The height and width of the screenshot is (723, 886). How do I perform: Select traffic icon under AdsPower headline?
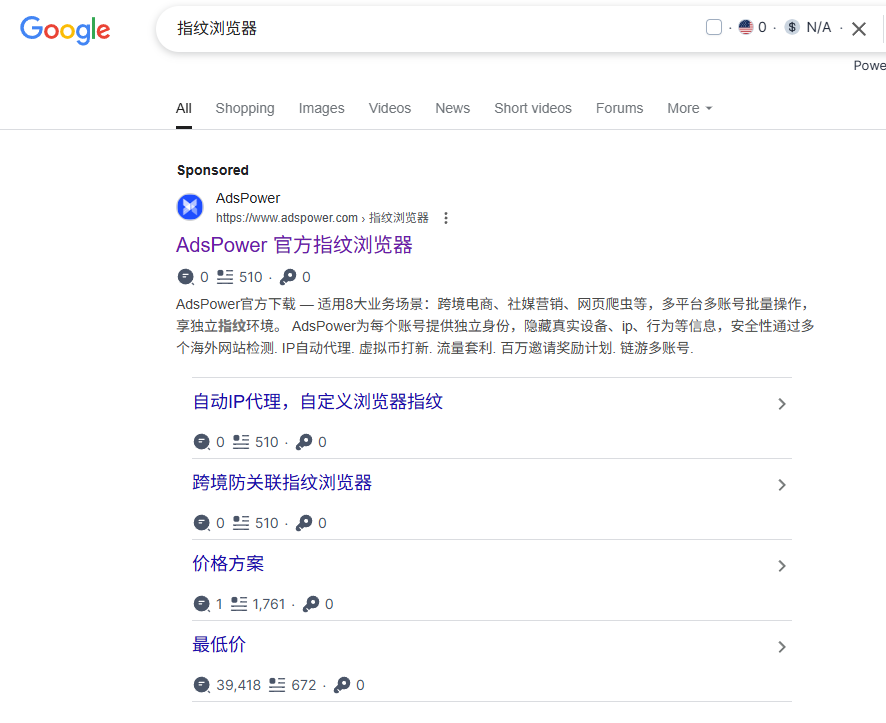(x=185, y=277)
